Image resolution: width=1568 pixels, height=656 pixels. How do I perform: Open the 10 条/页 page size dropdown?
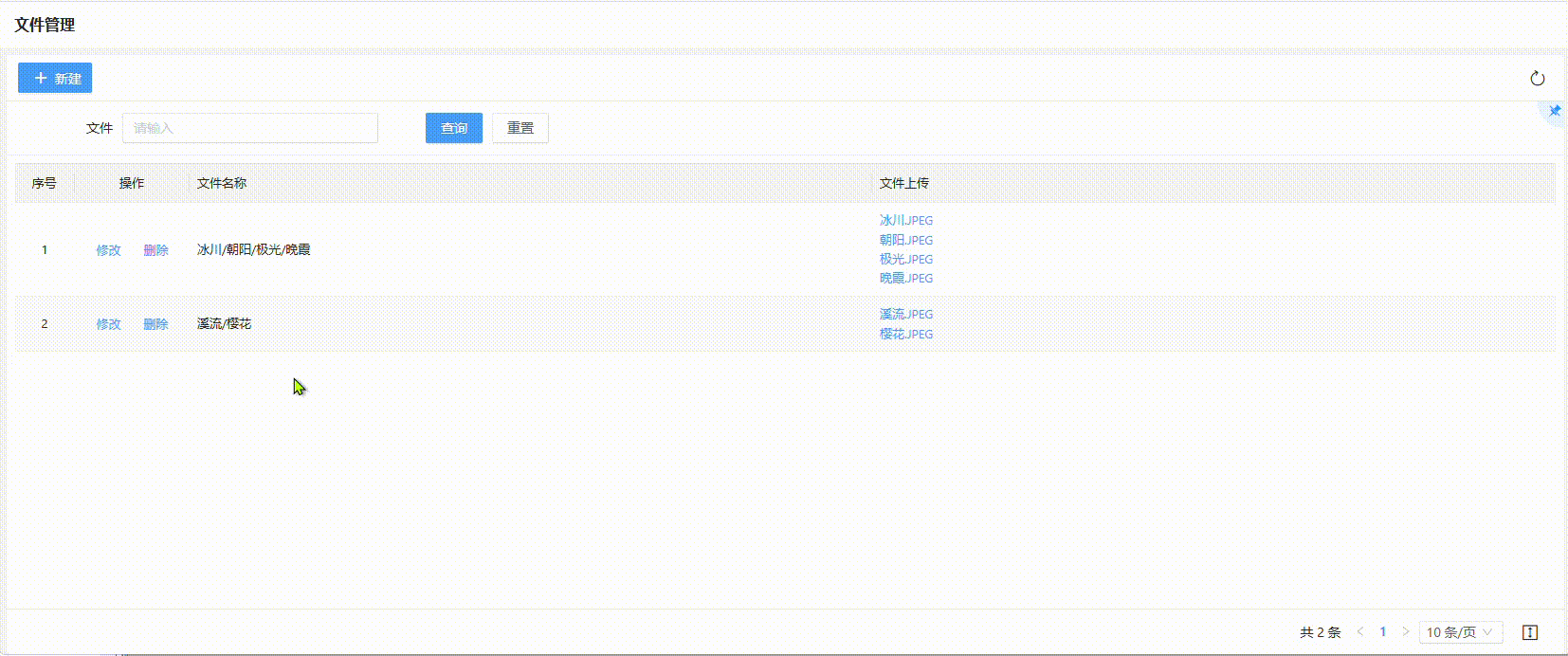tap(1459, 632)
